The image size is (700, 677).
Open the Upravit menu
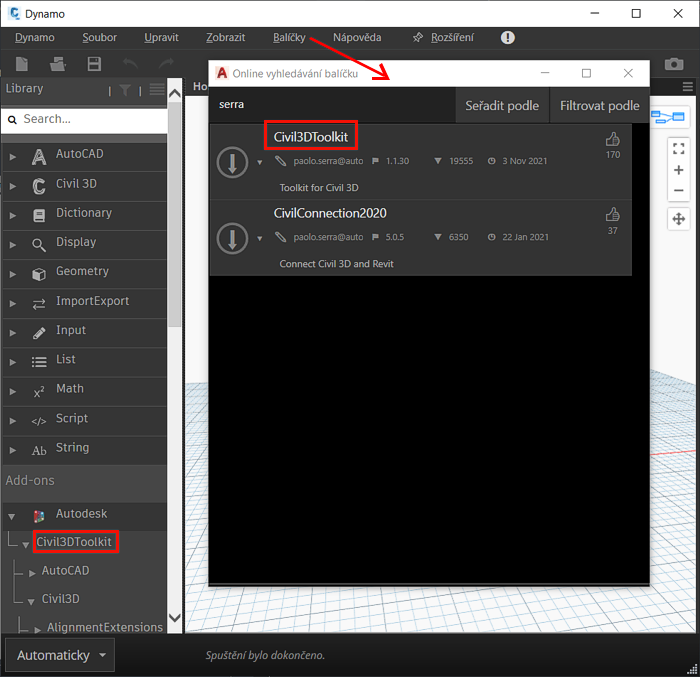[x=161, y=38]
